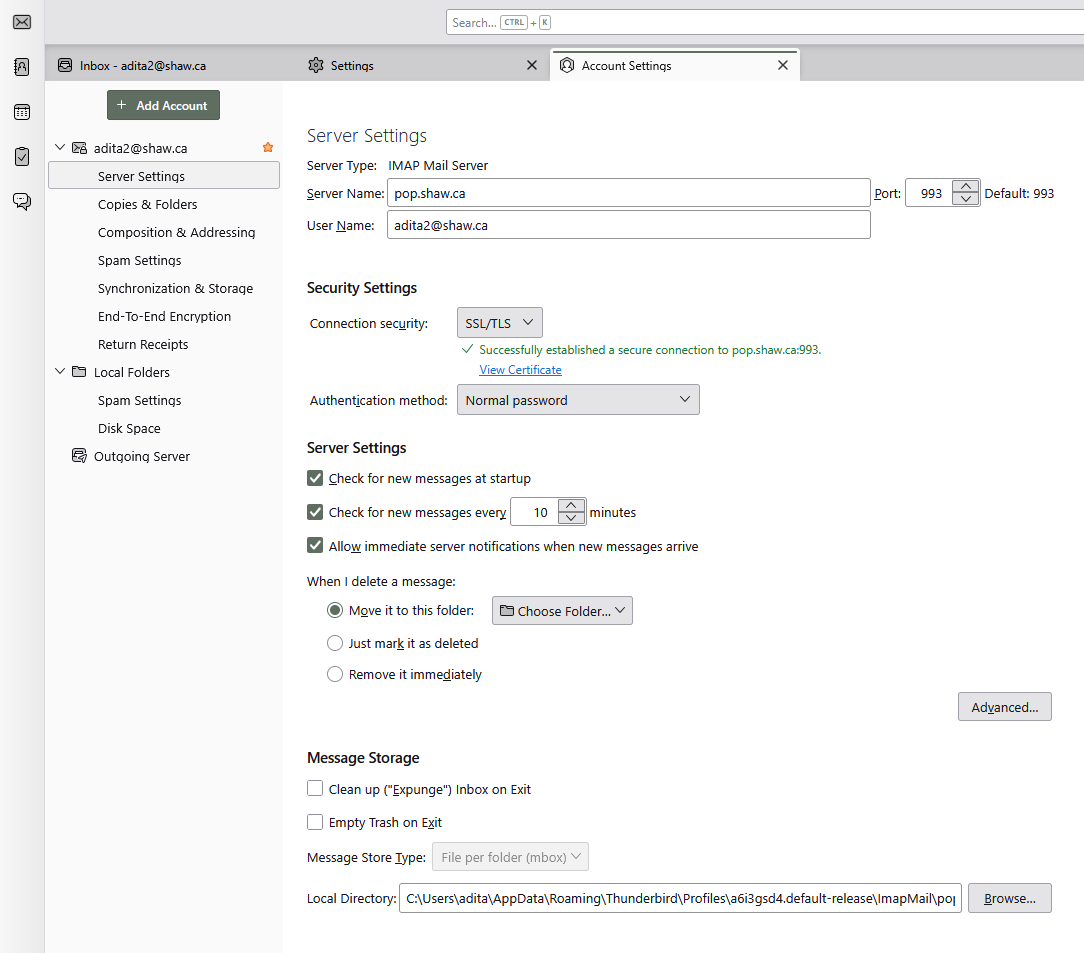Click the Outgoing Server icon
The height and width of the screenshot is (953, 1084).
point(80,456)
